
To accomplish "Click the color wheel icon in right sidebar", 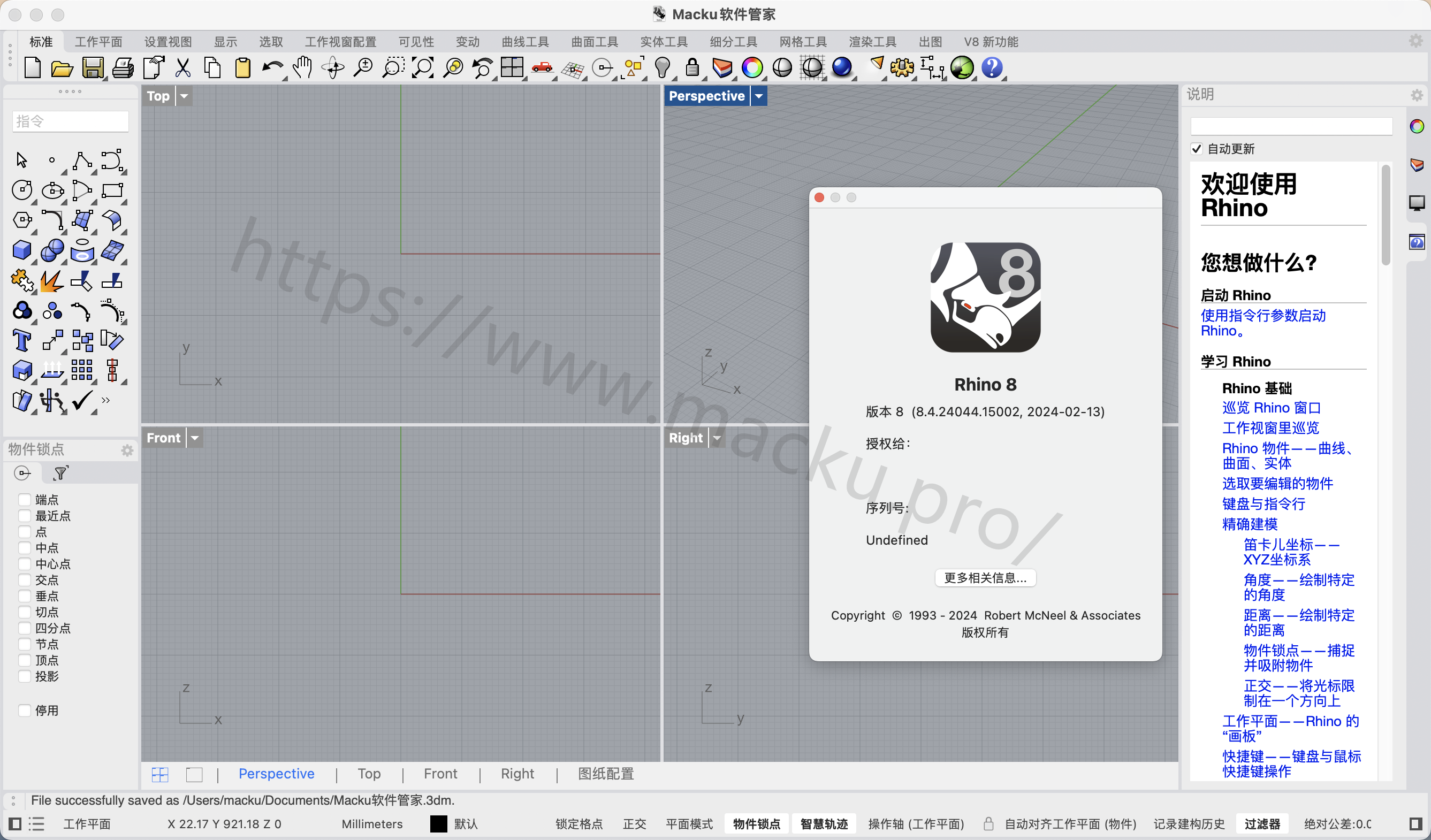I will coord(1417,126).
